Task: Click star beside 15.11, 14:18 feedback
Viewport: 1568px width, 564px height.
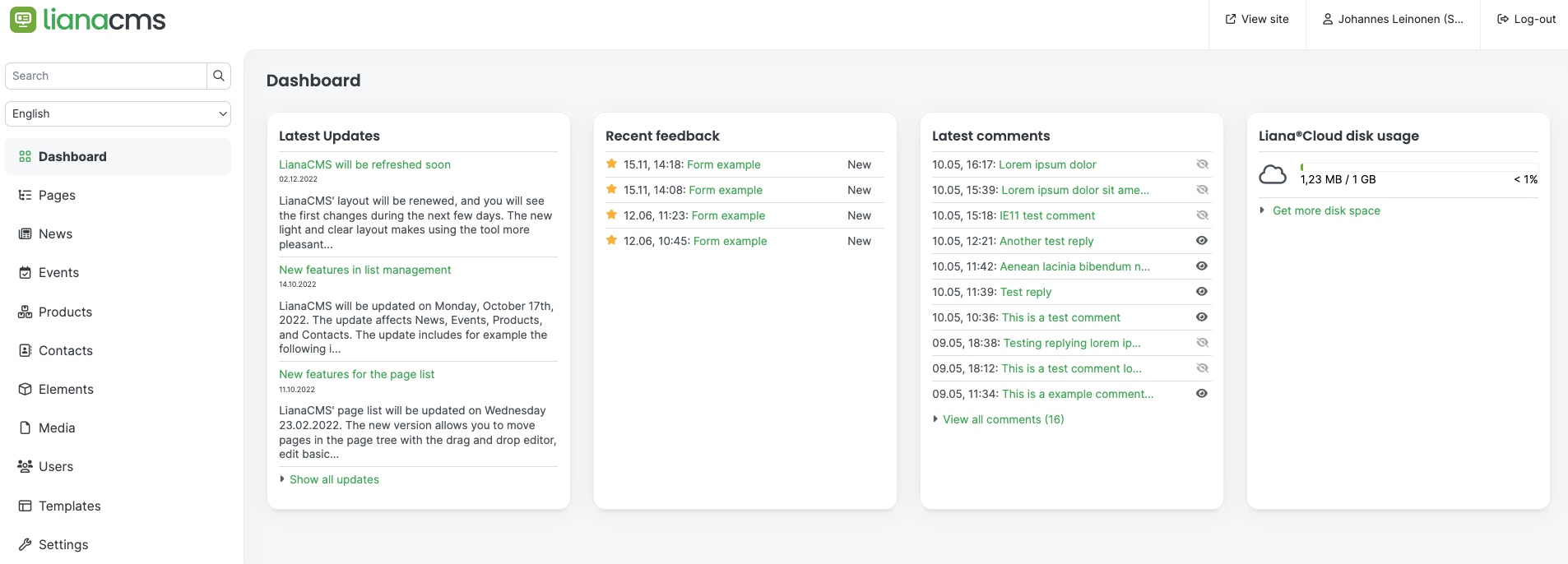Action: tap(612, 164)
